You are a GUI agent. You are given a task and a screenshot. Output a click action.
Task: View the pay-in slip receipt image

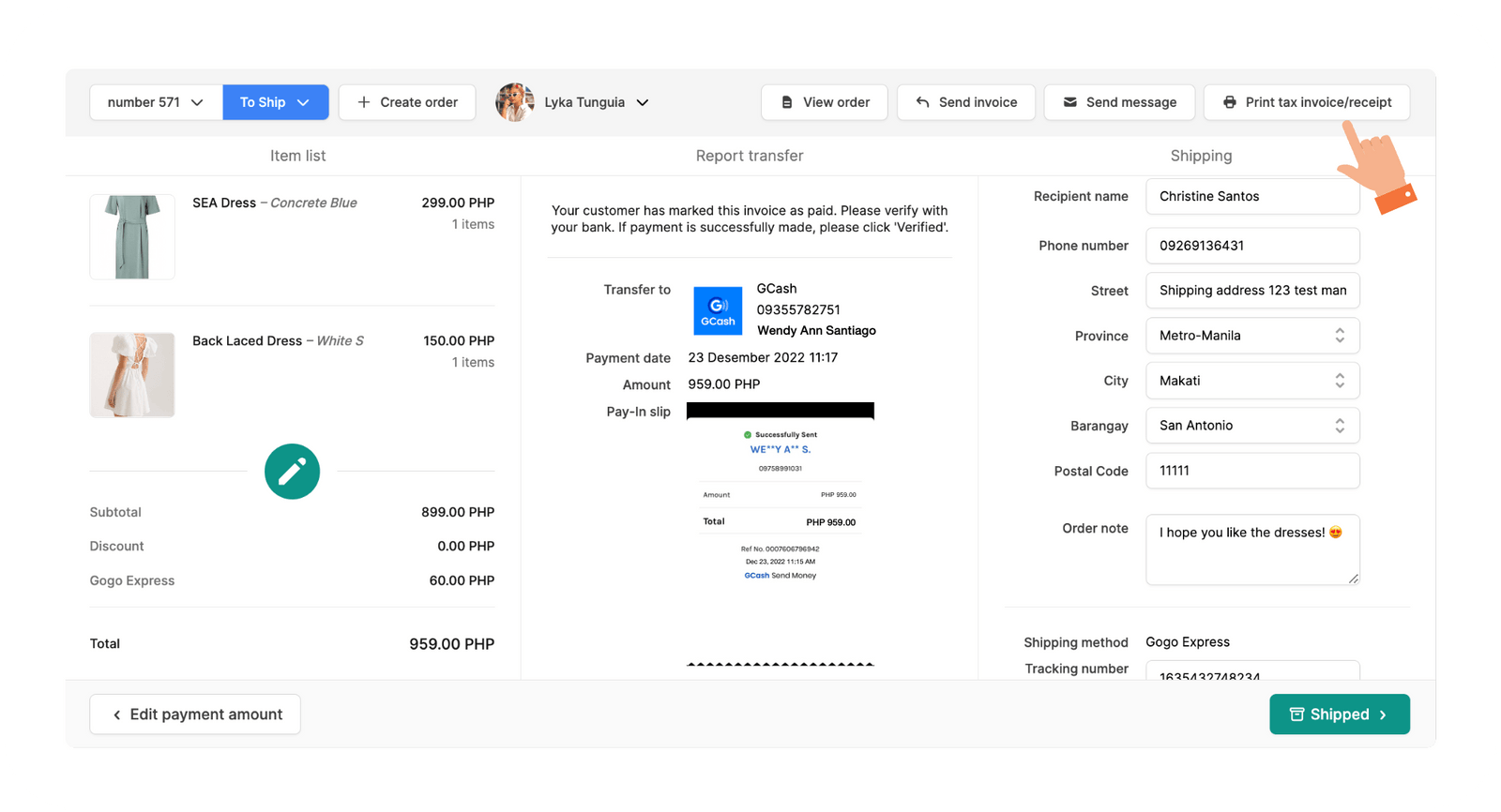click(780, 533)
